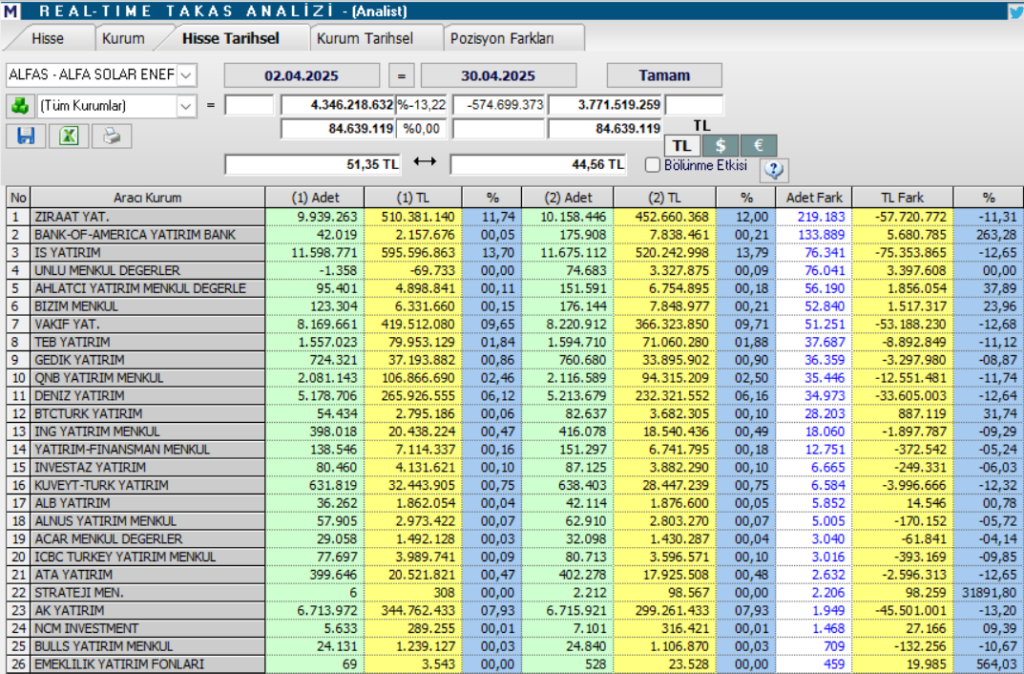Select the KUVEYT-TURK YATIRIM row
Screen dimensions: 1024x674
pyautogui.click(x=515, y=485)
